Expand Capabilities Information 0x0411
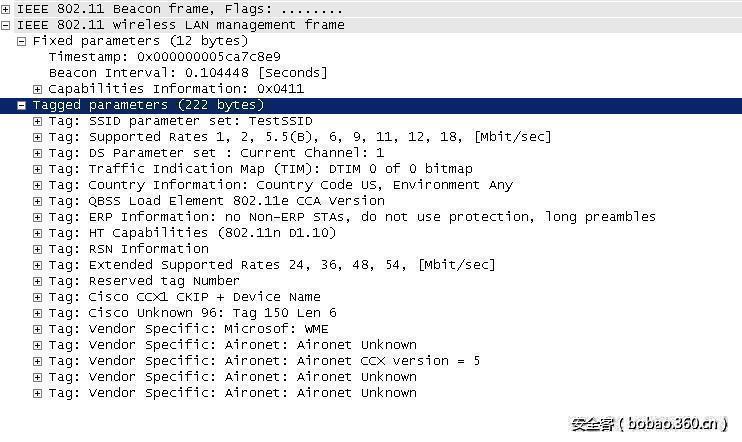742x442 pixels. tap(38, 89)
